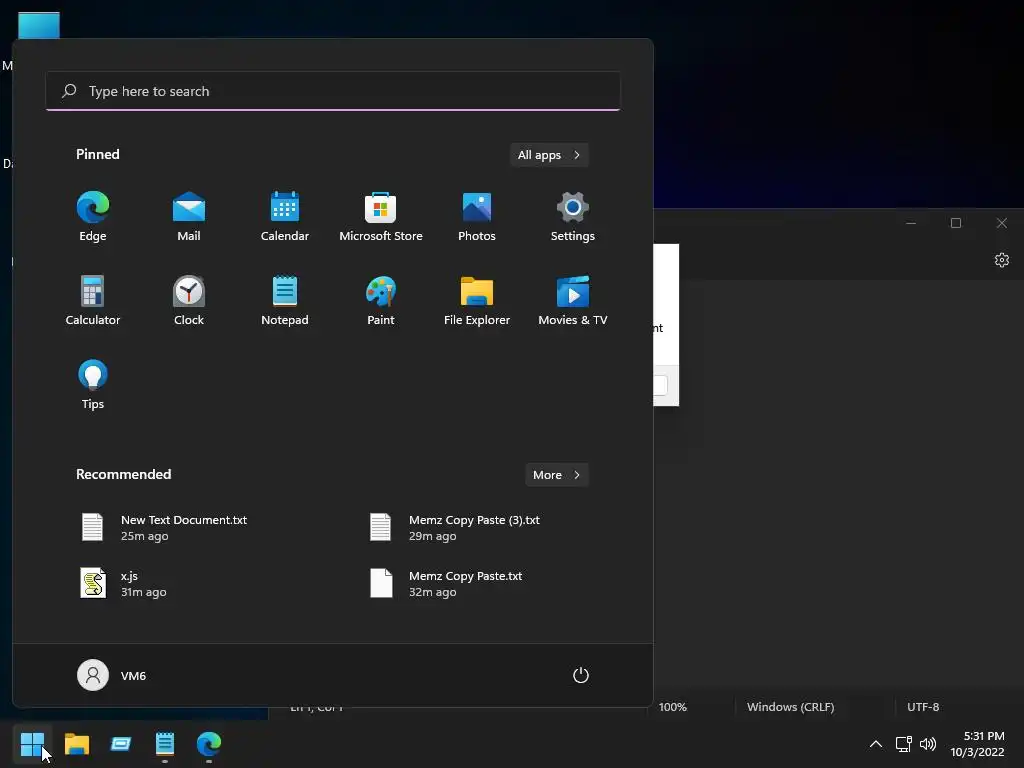The height and width of the screenshot is (768, 1024).
Task: Click the volume speaker tray icon
Action: click(x=927, y=744)
